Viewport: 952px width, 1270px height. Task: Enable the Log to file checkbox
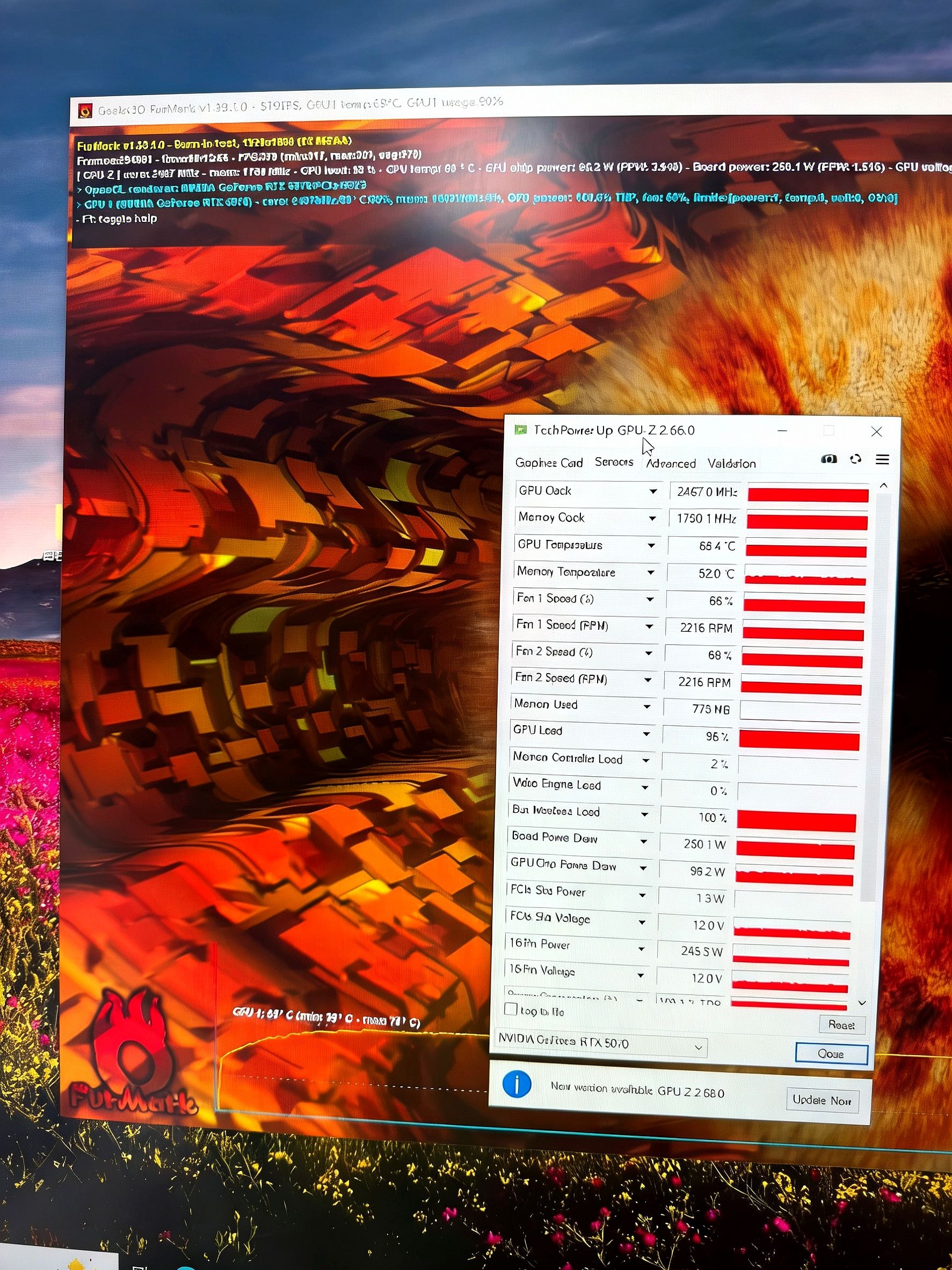click(510, 1009)
